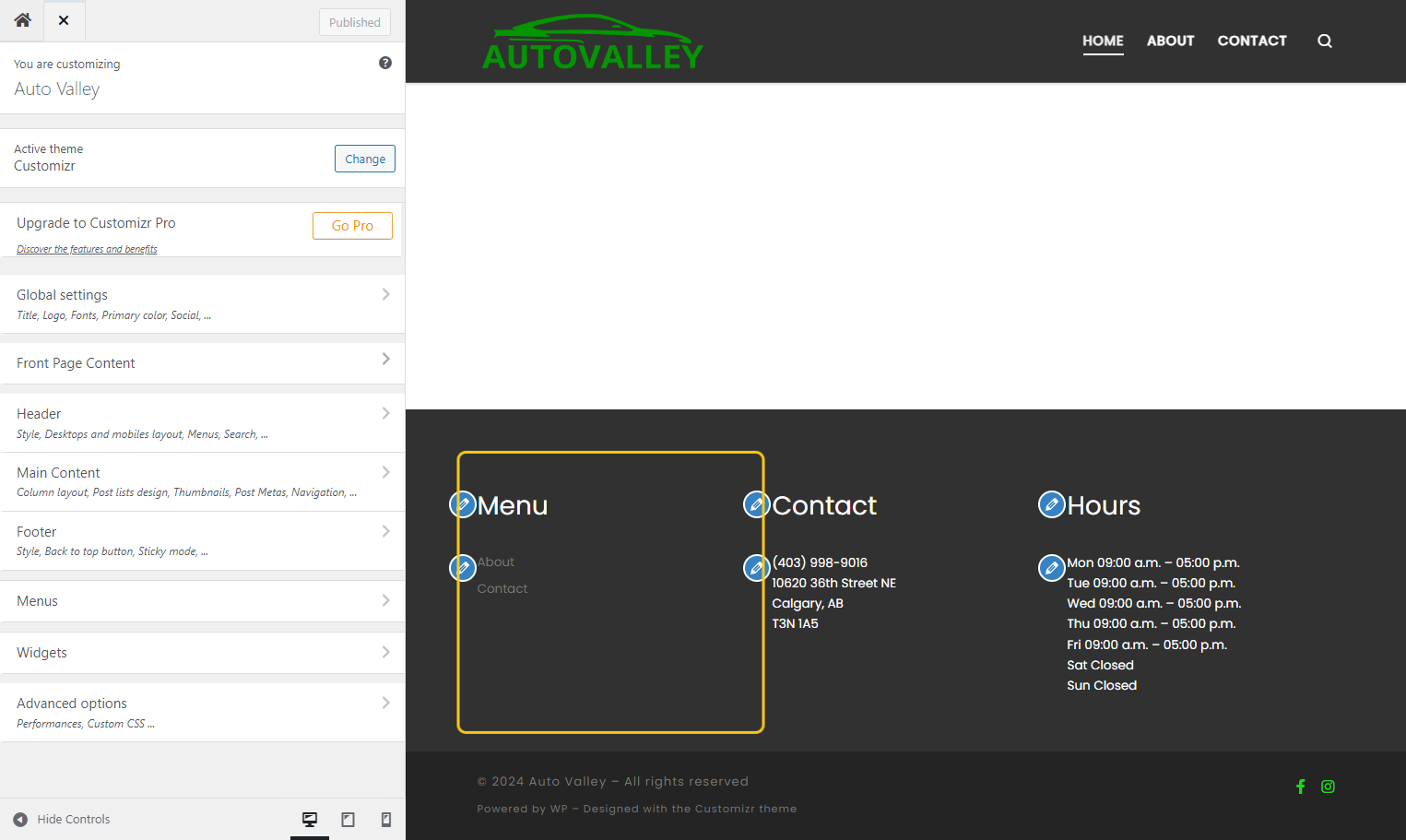Edit opening hours list pencil icon
The image size is (1406, 840).
[1052, 568]
